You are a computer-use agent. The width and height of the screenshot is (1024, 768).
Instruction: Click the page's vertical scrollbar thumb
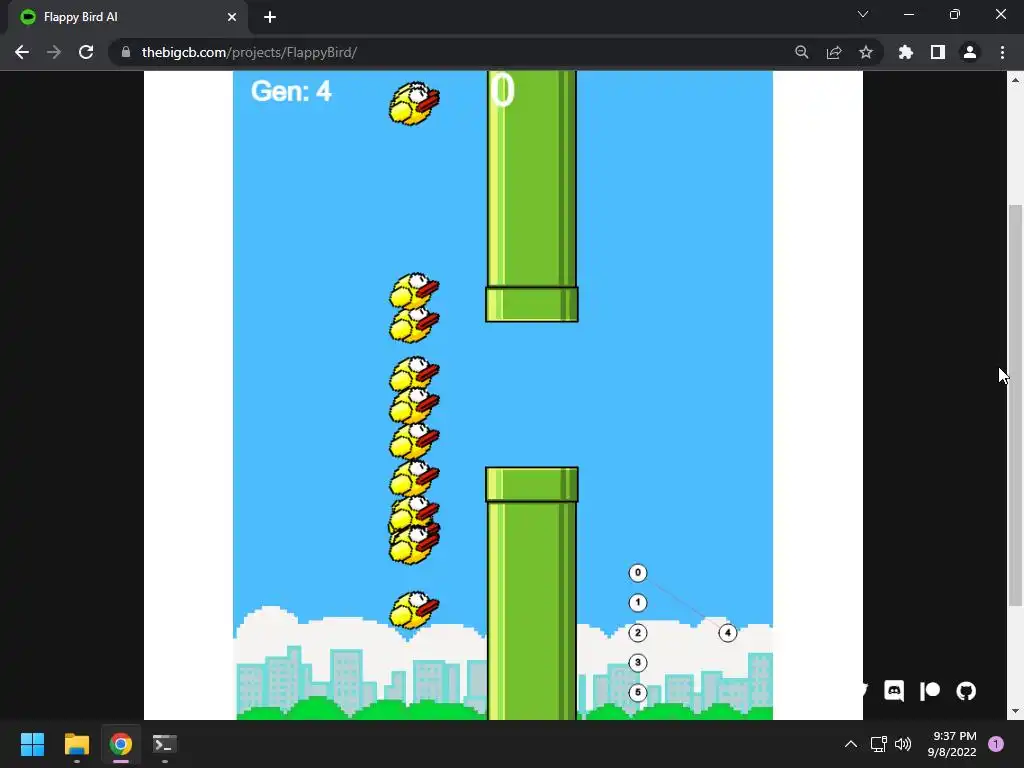coord(1014,405)
